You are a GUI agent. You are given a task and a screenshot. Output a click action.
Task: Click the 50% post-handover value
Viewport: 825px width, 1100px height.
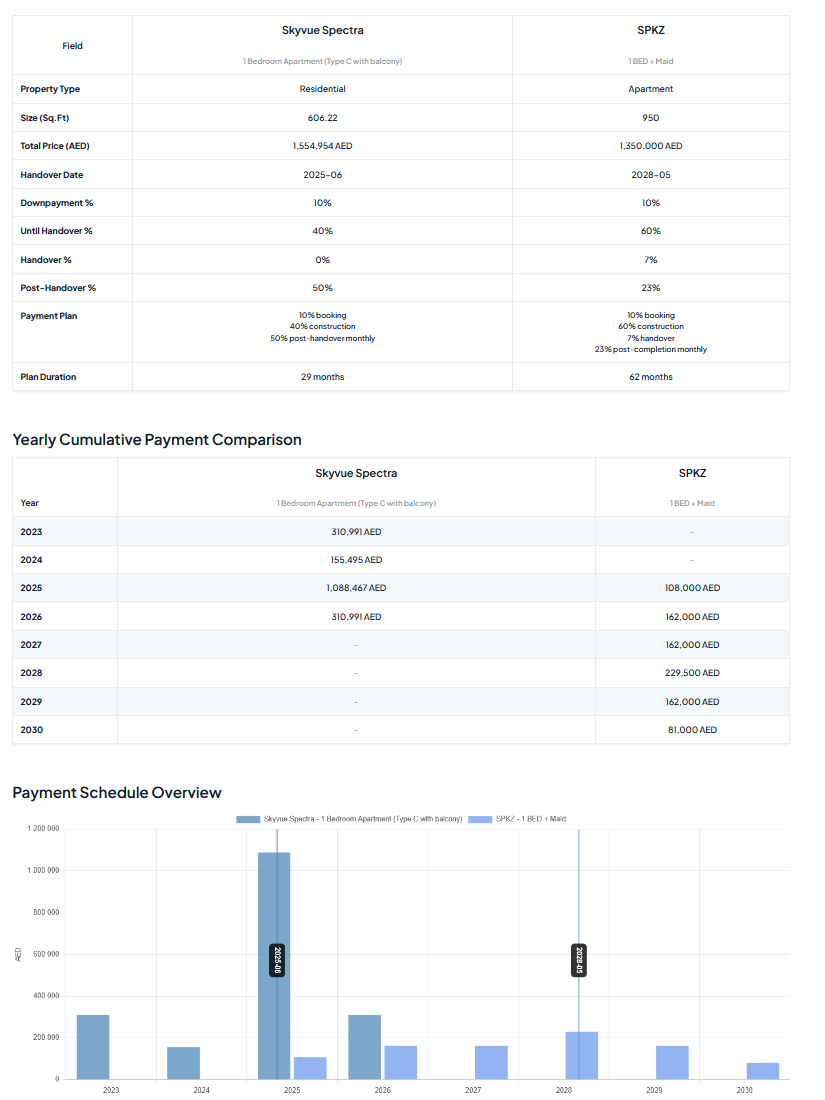pyautogui.click(x=323, y=288)
